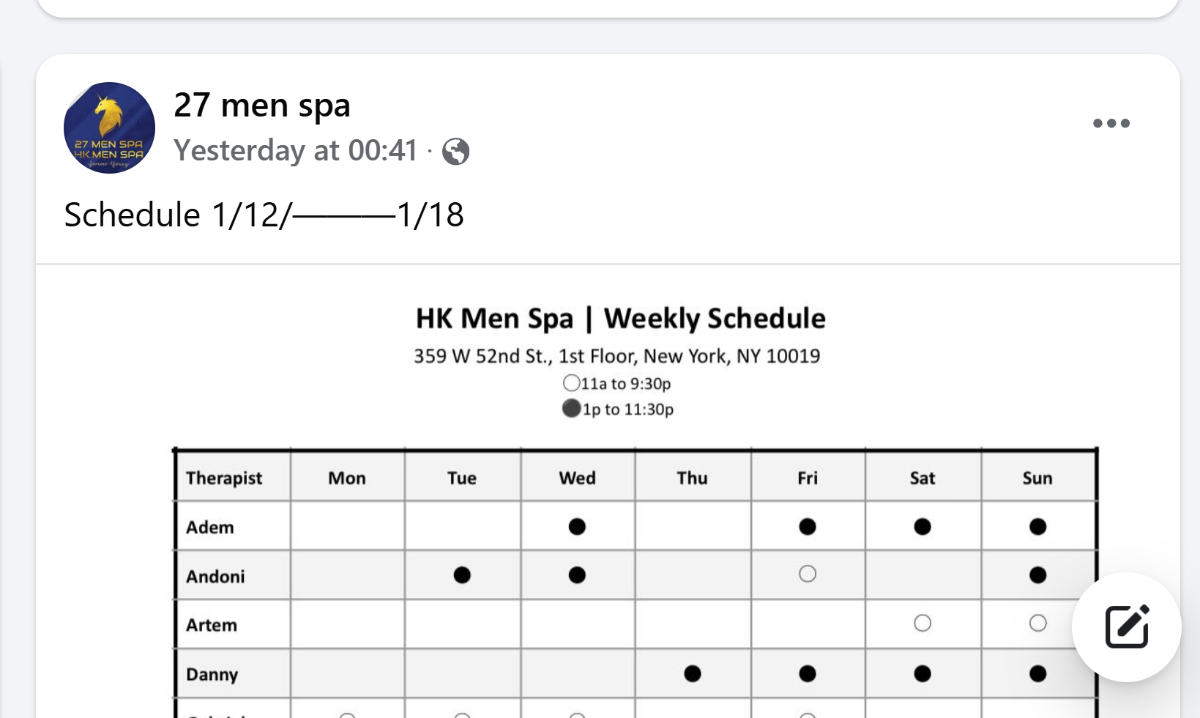This screenshot has width=1200, height=718.
Task: Tap the floating compose pencil button
Action: tap(1127, 627)
